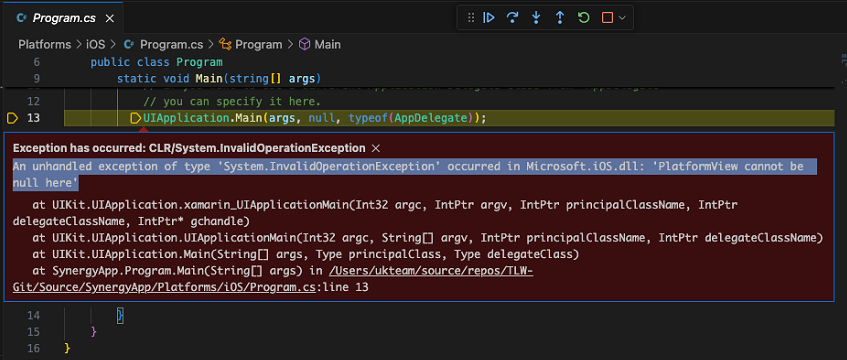The height and width of the screenshot is (360, 847).
Task: Stop debugging with red square
Action: pos(607,18)
